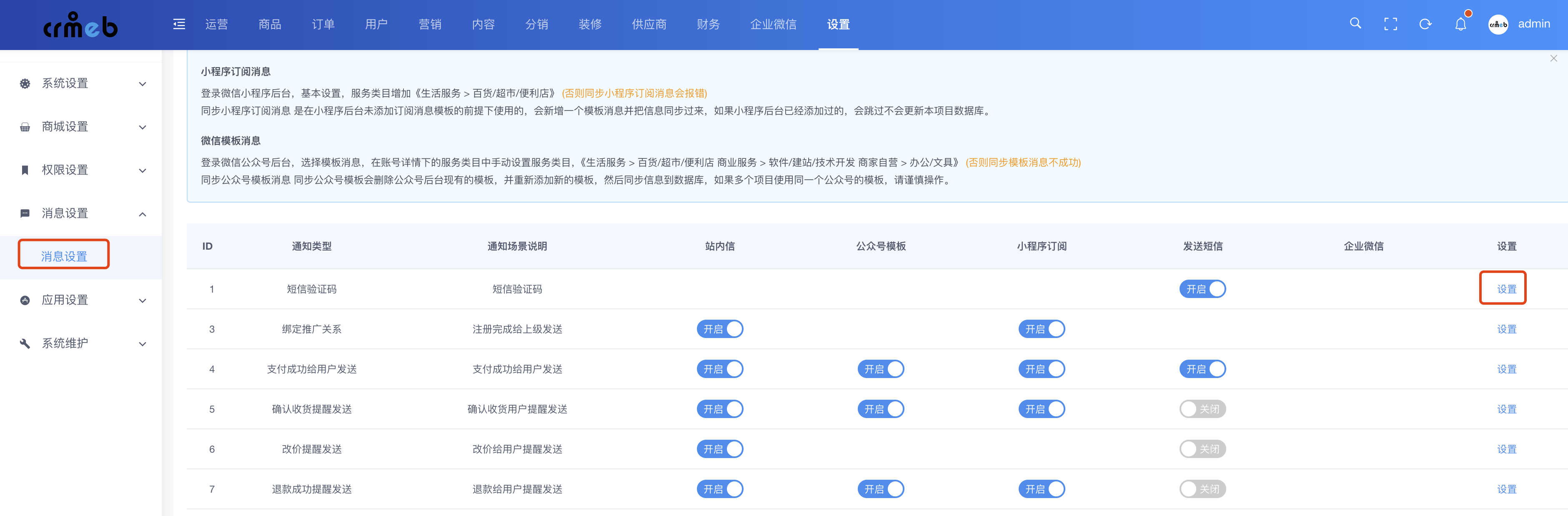Image resolution: width=1568 pixels, height=516 pixels.
Task: Click the 消息设置 chat bubble icon
Action: pyautogui.click(x=25, y=213)
